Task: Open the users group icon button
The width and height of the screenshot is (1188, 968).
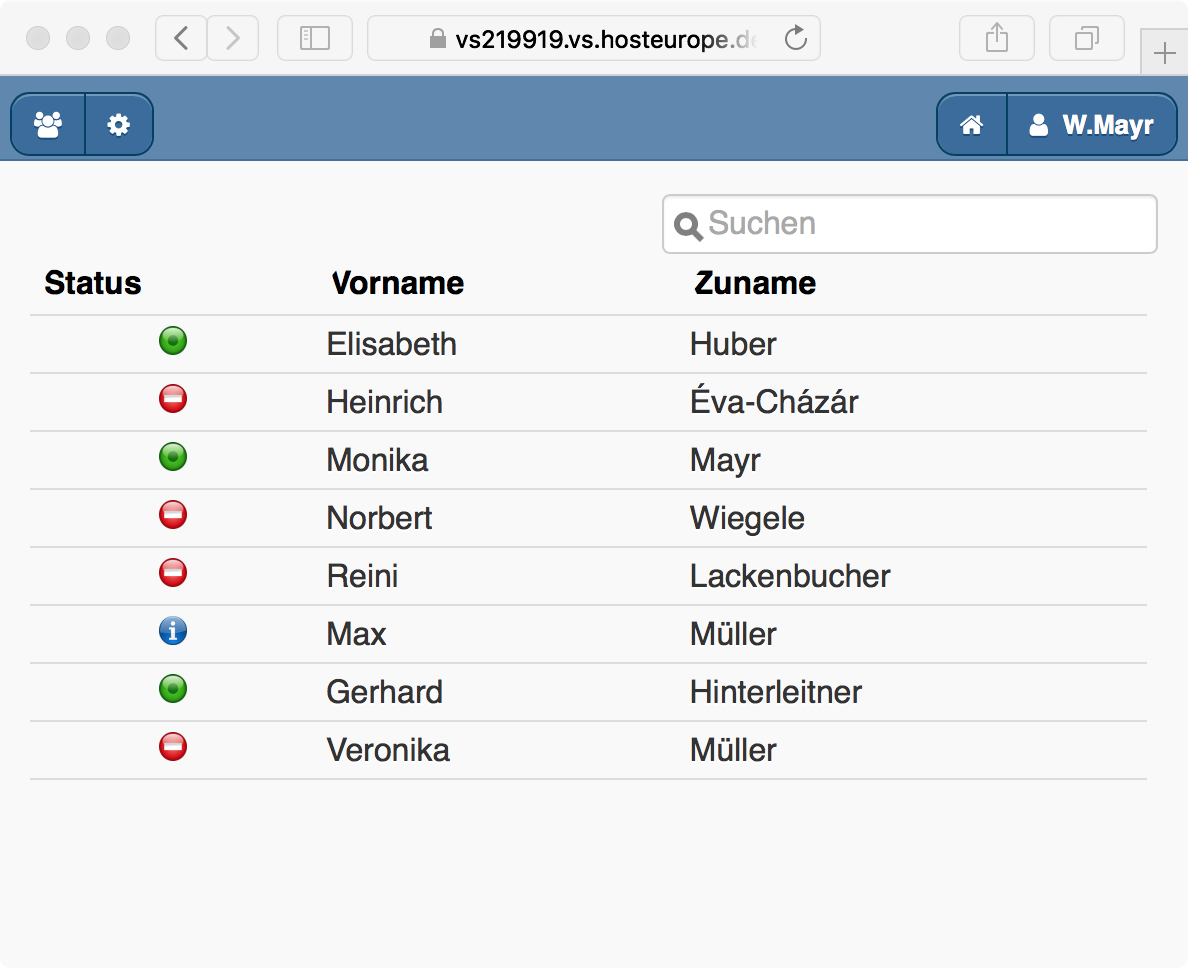Action: coord(48,125)
